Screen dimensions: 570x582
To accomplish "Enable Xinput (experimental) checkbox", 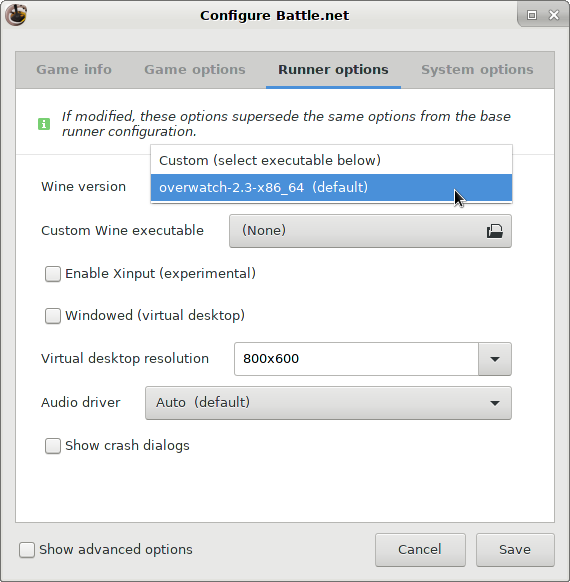I will click(53, 274).
